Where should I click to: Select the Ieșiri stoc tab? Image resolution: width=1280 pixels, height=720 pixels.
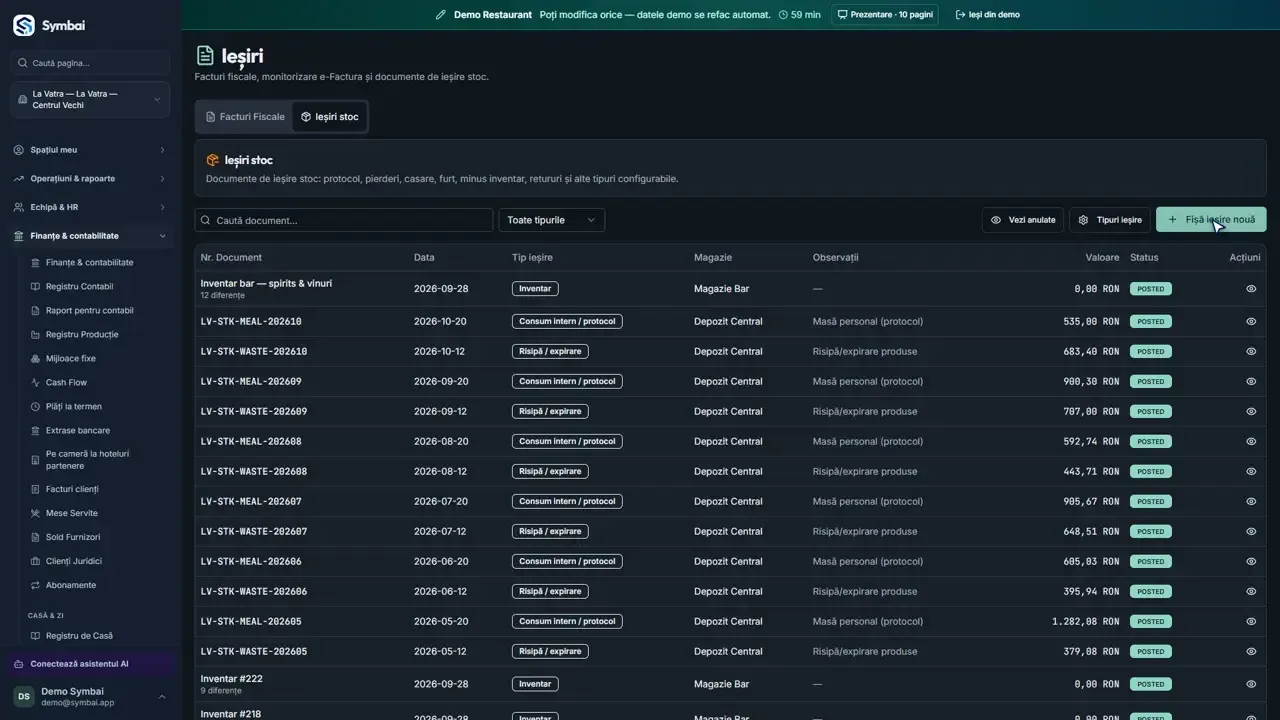(330, 117)
